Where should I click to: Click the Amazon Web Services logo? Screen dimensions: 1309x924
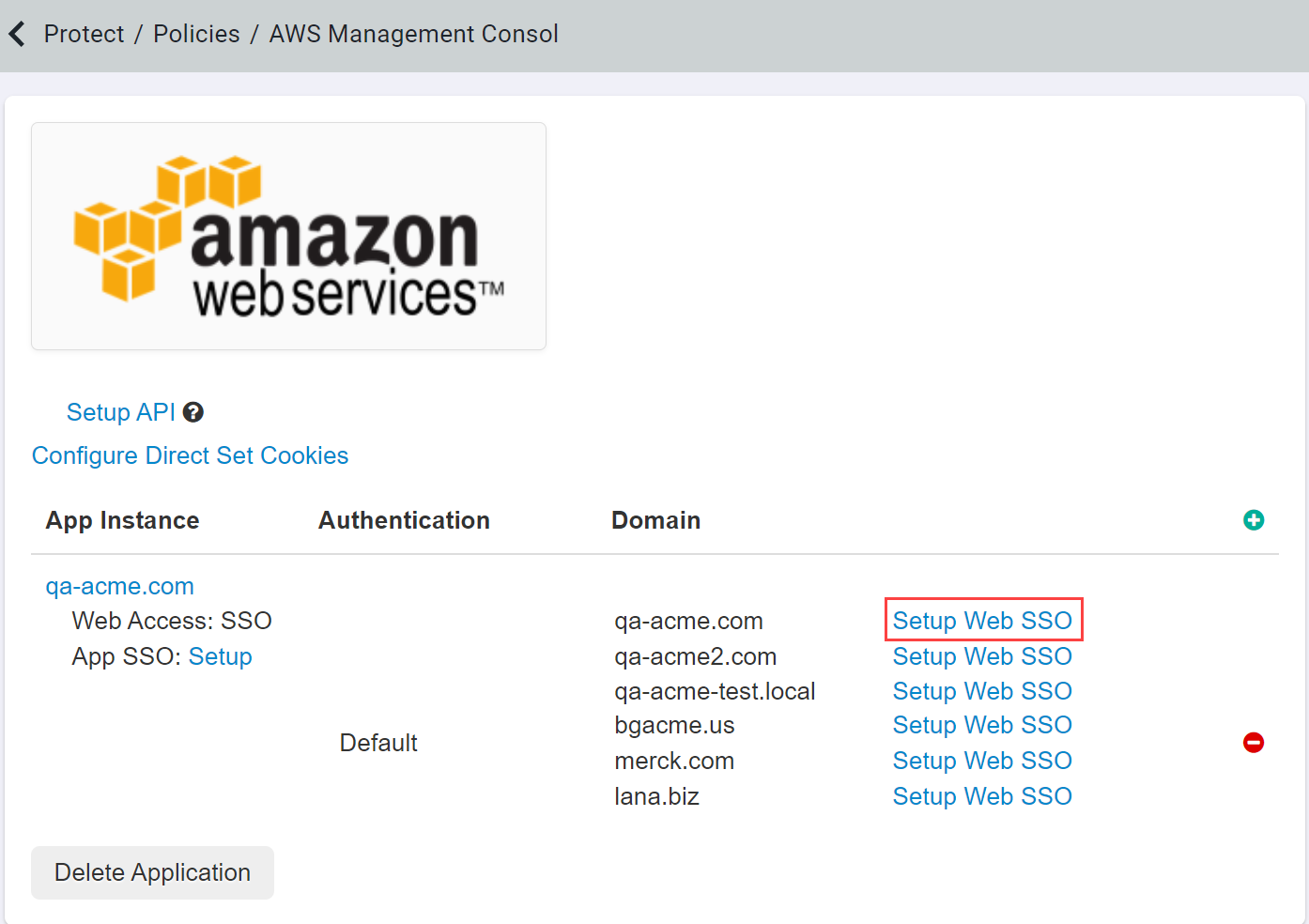click(x=287, y=236)
